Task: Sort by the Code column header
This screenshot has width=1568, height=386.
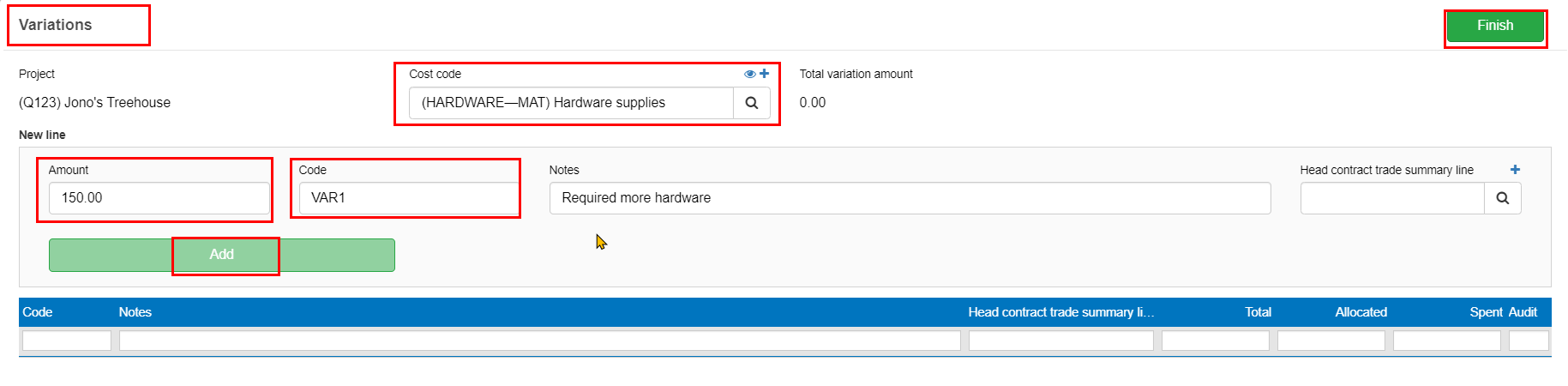Action: pyautogui.click(x=38, y=312)
